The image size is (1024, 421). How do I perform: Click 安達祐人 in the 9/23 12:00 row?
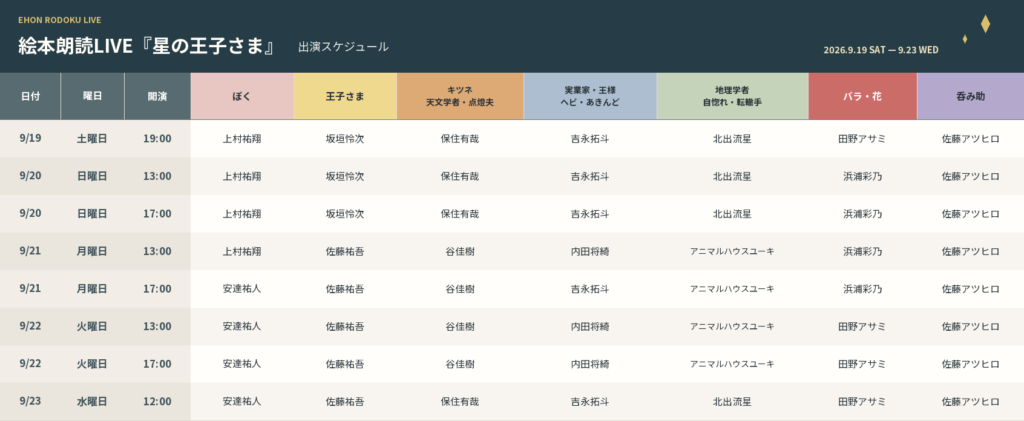(242, 401)
